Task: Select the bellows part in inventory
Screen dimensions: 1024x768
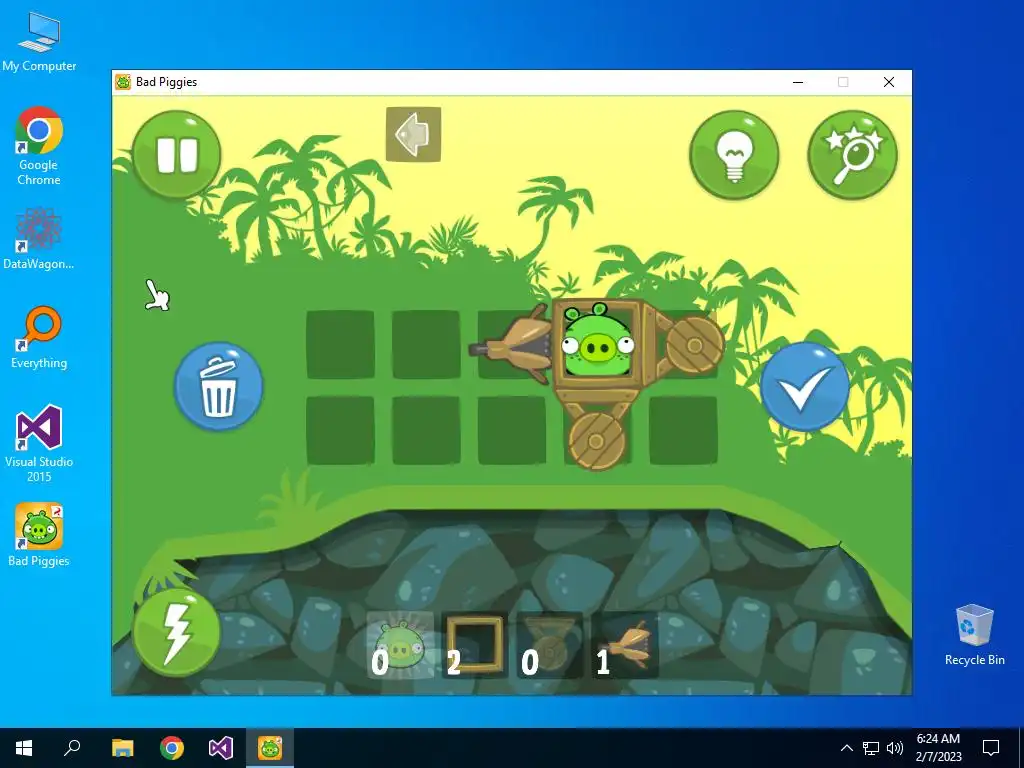Action: tap(625, 645)
